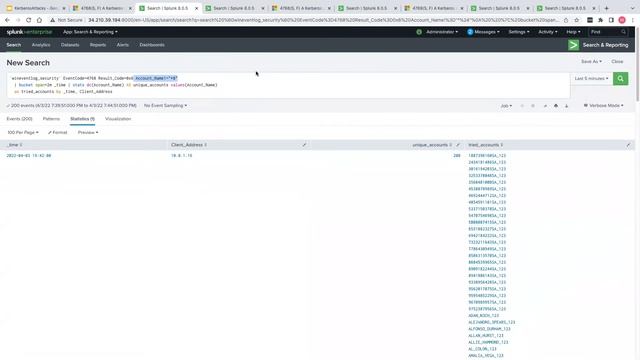This screenshot has height=360, width=640.
Task: Click the unique accounts count 200 cell
Action: (x=457, y=156)
